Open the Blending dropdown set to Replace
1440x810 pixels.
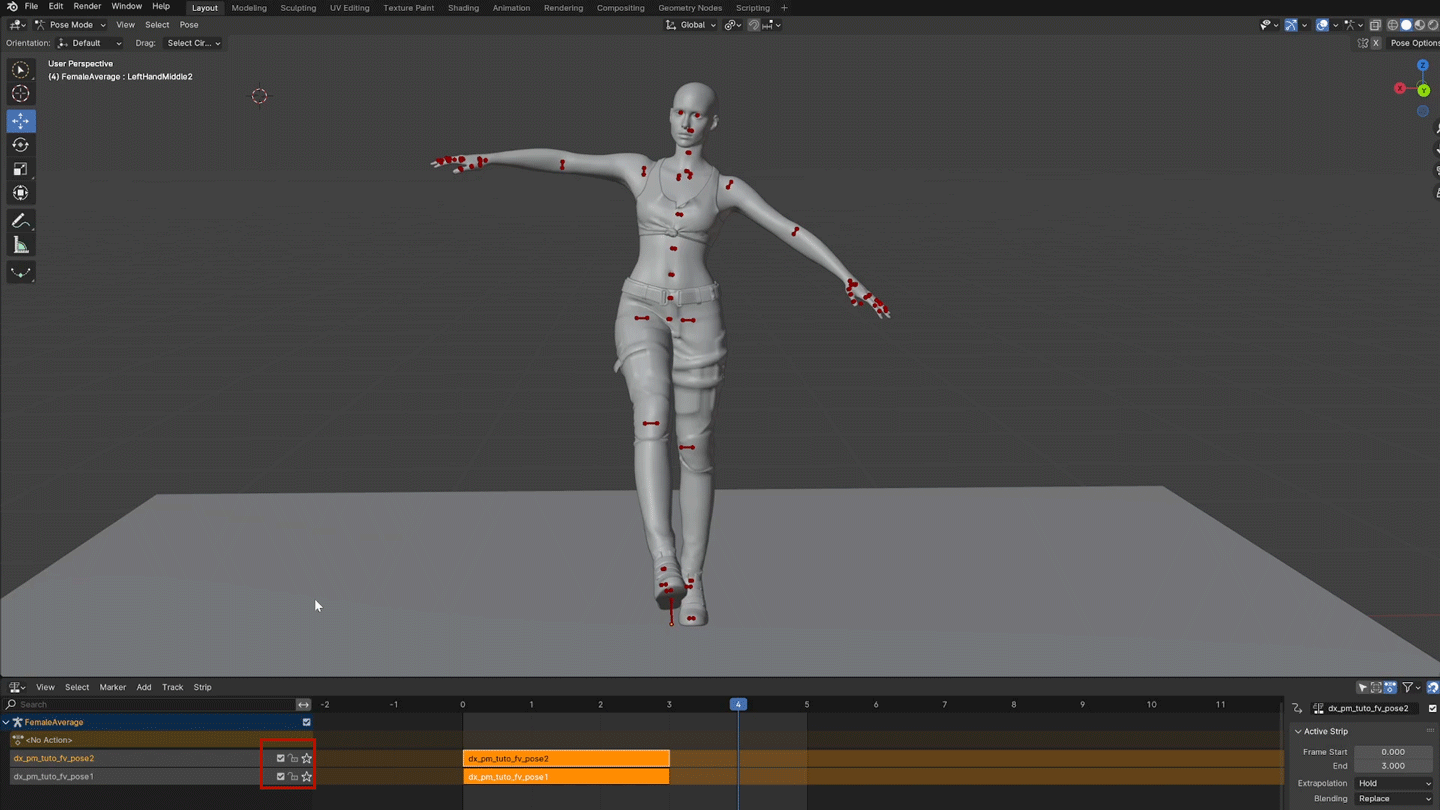pyautogui.click(x=1394, y=799)
